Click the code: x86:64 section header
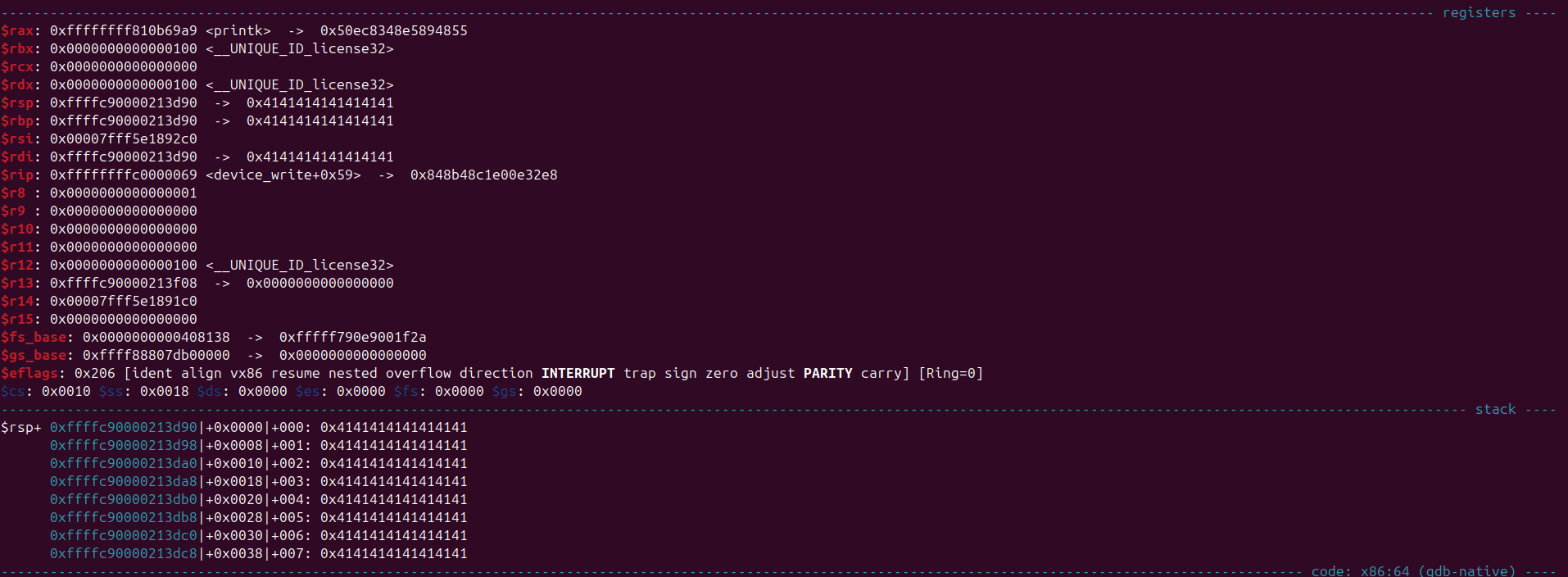The width and height of the screenshot is (1568, 577). [1413, 570]
